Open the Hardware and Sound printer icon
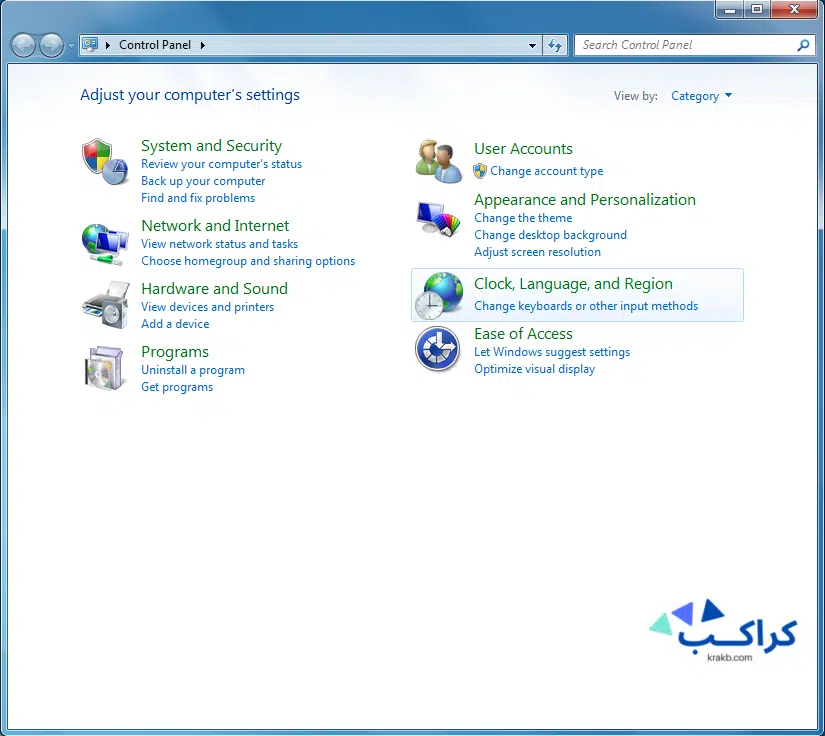The image size is (825, 736). (x=106, y=305)
